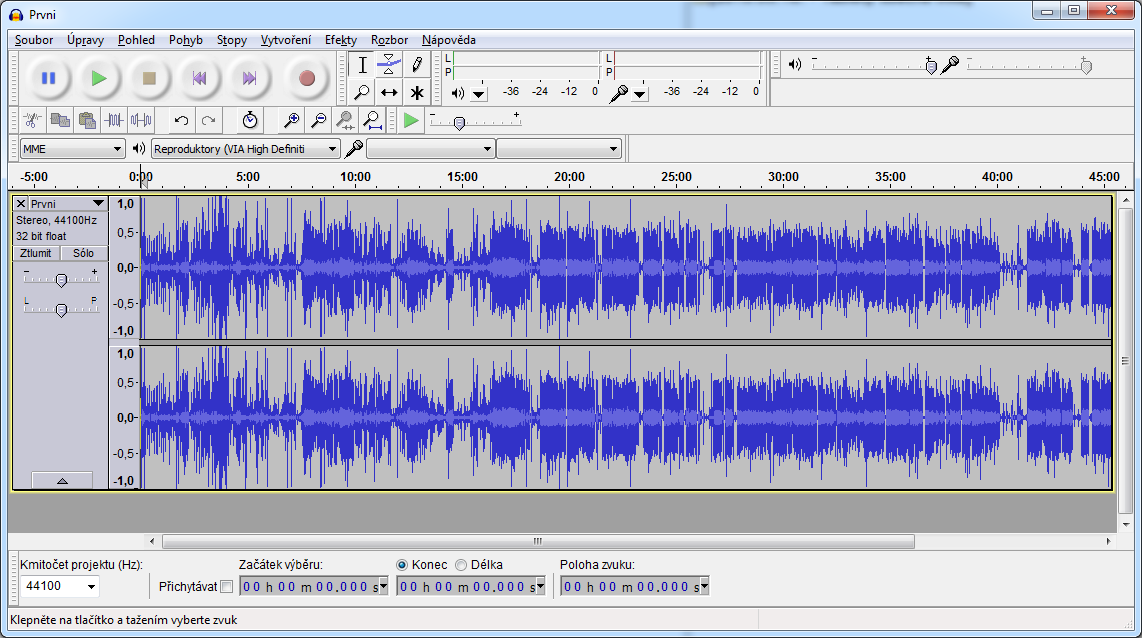
Task: Select the Draw (pencil) tool
Action: pyautogui.click(x=417, y=65)
